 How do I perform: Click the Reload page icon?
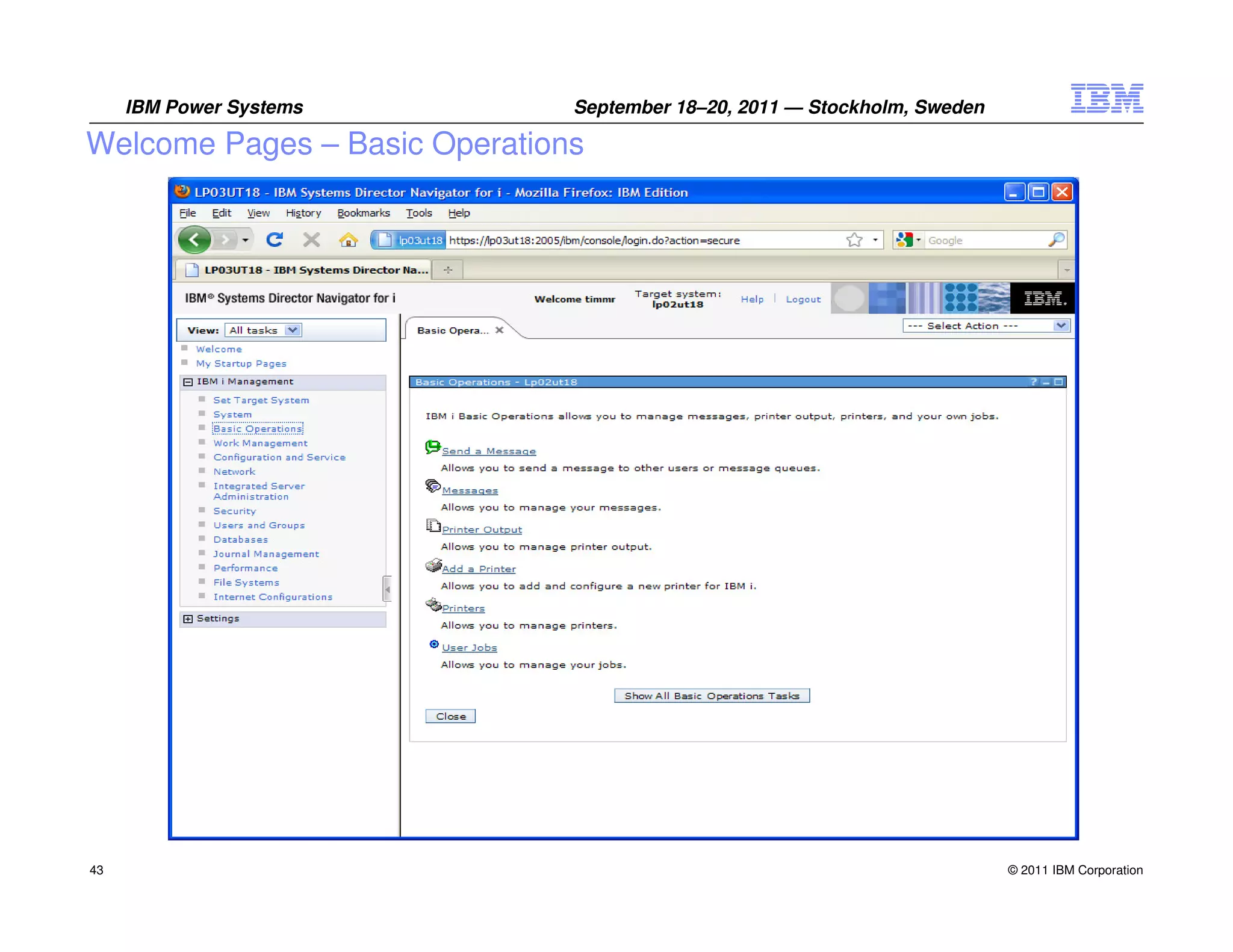[x=275, y=240]
